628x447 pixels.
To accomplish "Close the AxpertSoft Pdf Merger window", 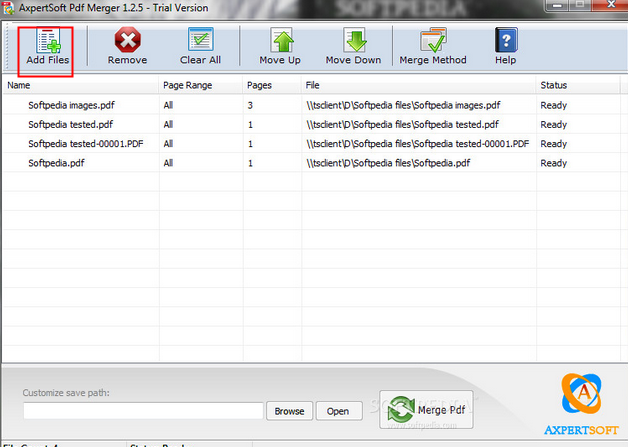I will pyautogui.click(x=611, y=5).
